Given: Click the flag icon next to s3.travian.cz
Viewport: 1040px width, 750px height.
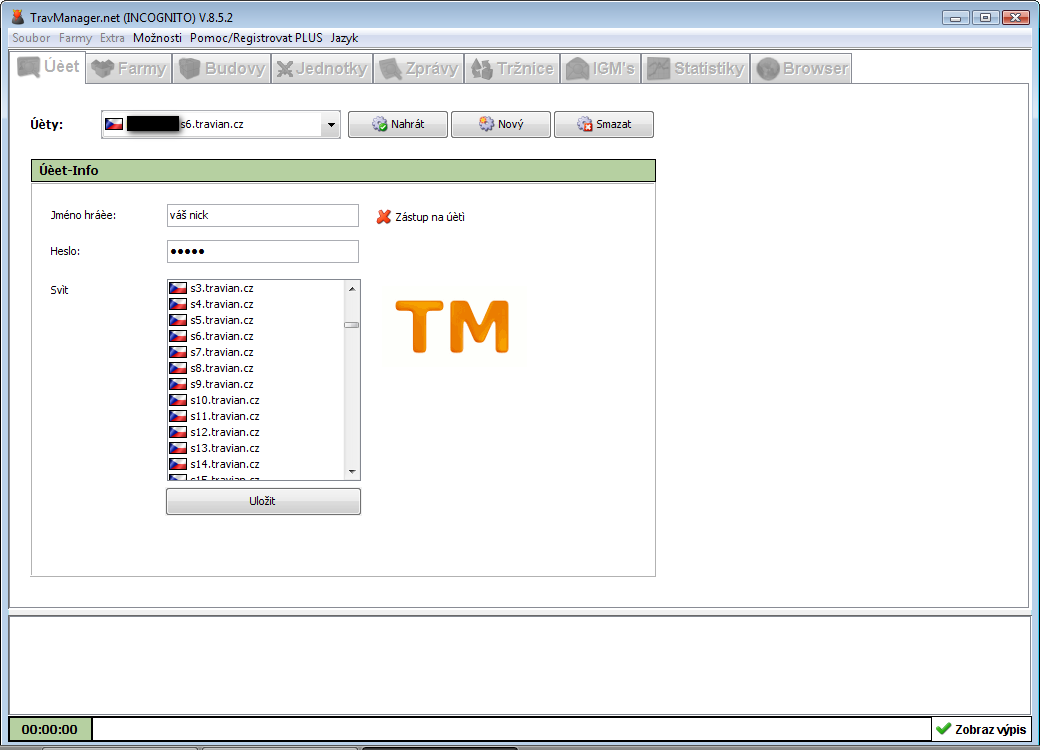Looking at the screenshot, I should pos(178,288).
